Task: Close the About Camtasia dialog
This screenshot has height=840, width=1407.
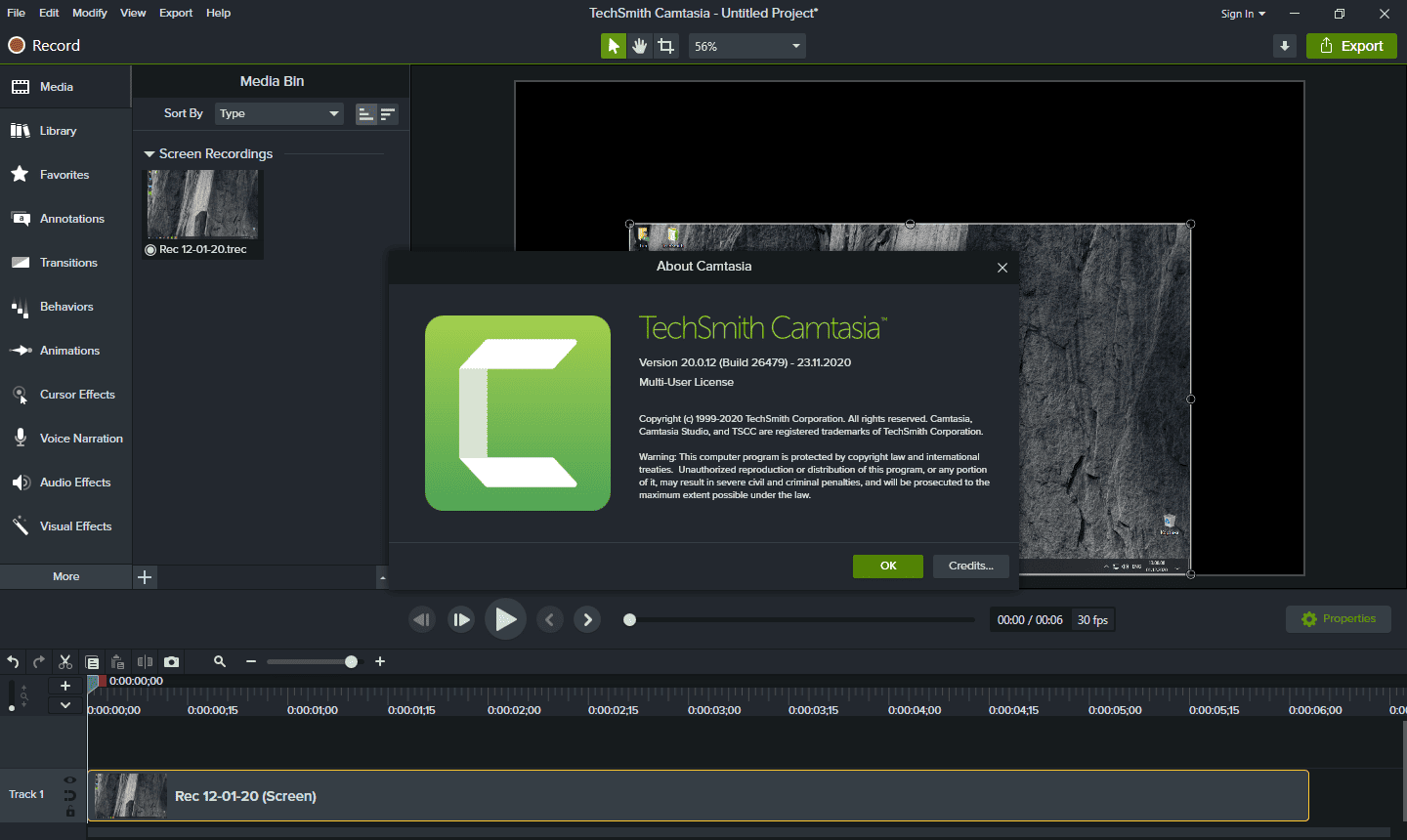Action: point(1002,268)
